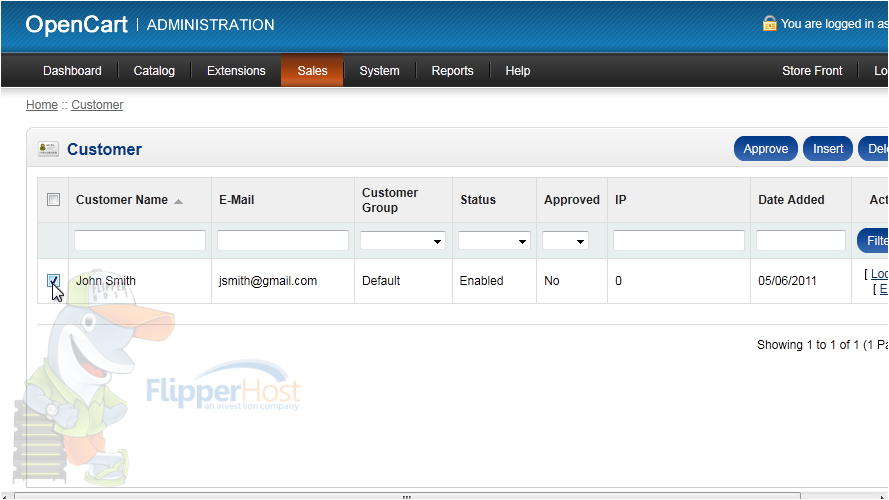Open the Reports menu
The height and width of the screenshot is (500, 889).
[x=452, y=71]
